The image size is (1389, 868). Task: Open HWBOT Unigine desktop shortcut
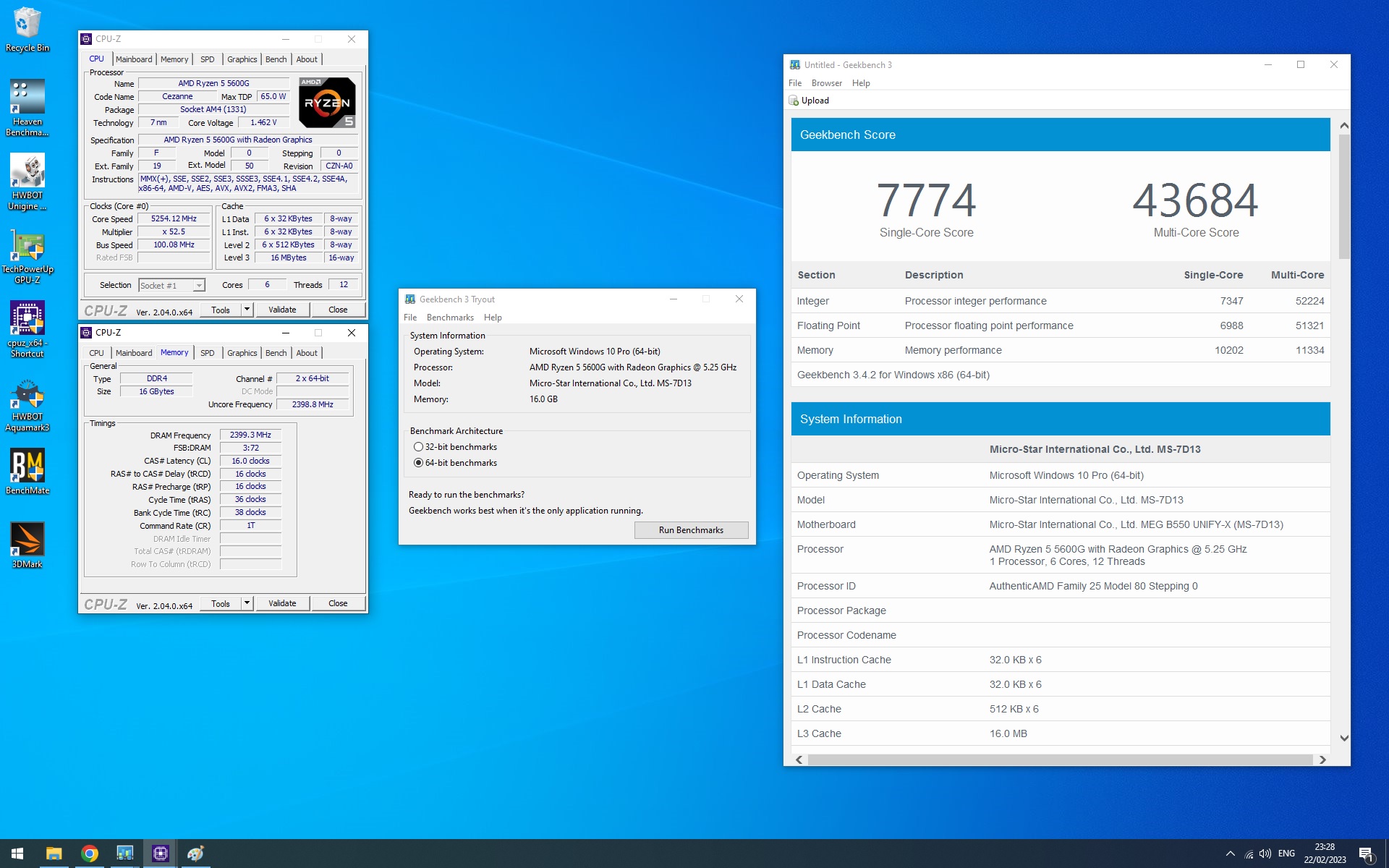tap(27, 182)
